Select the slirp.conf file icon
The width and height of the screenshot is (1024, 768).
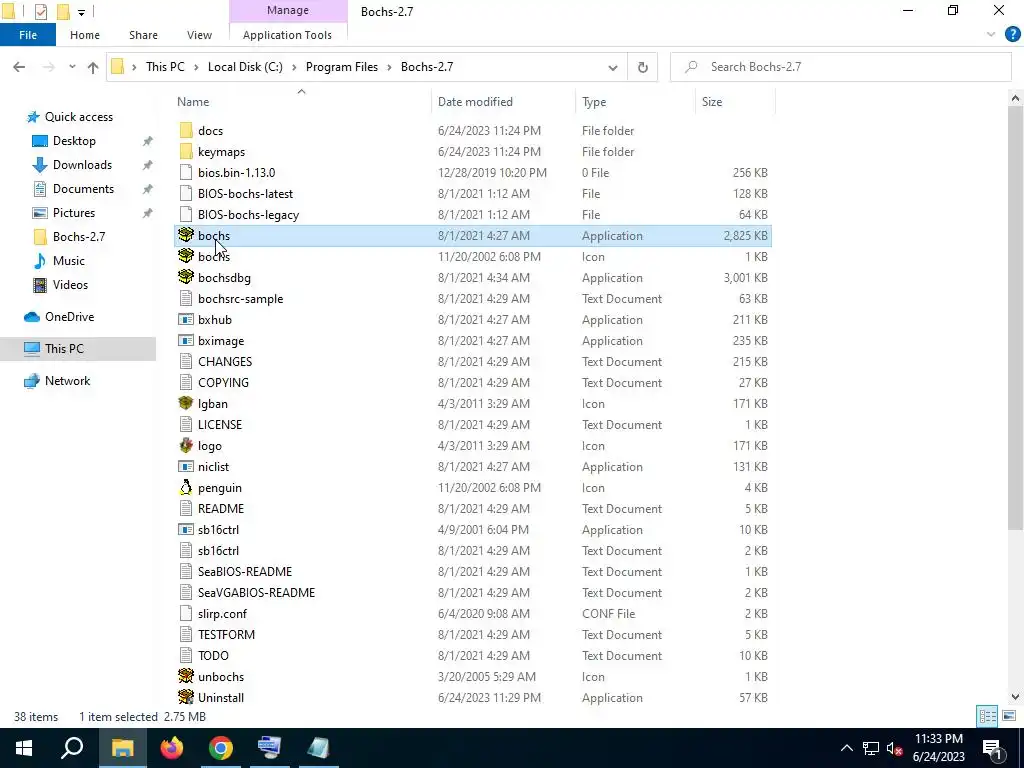(x=186, y=613)
